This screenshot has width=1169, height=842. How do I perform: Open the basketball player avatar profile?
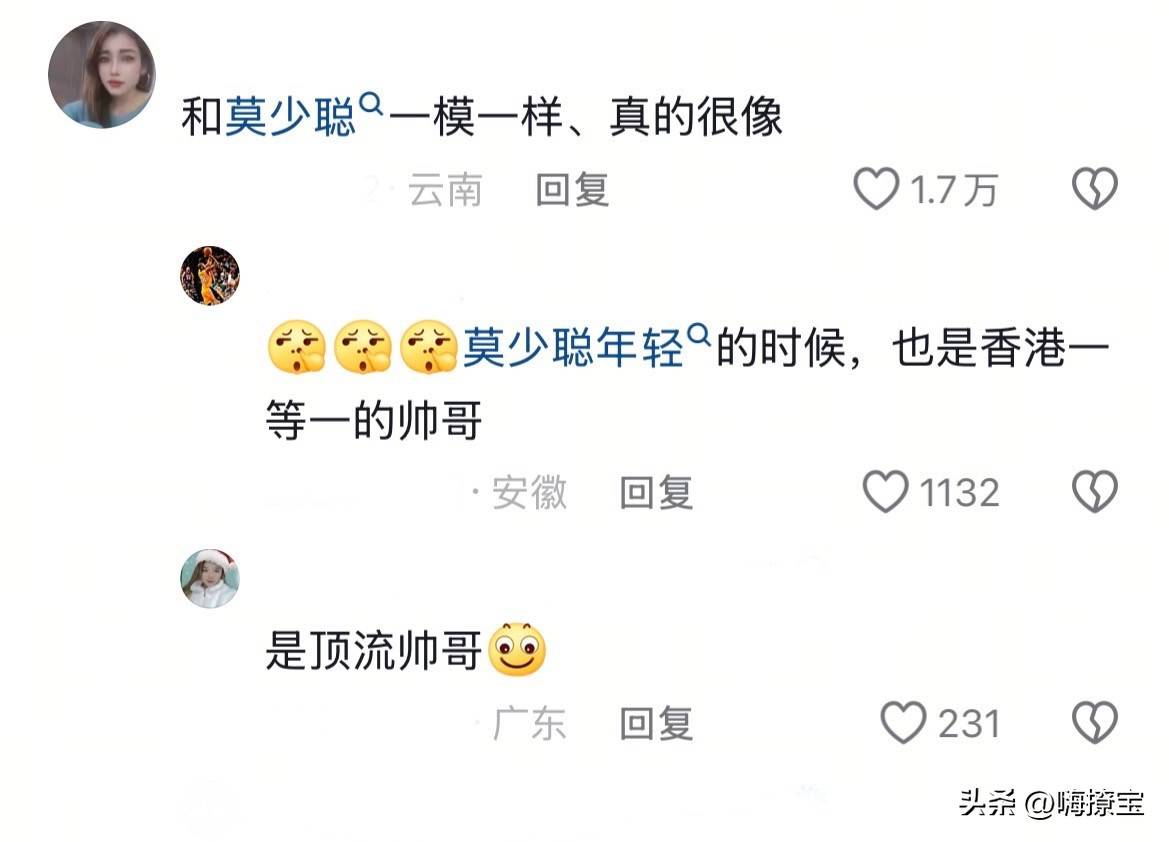pyautogui.click(x=210, y=275)
